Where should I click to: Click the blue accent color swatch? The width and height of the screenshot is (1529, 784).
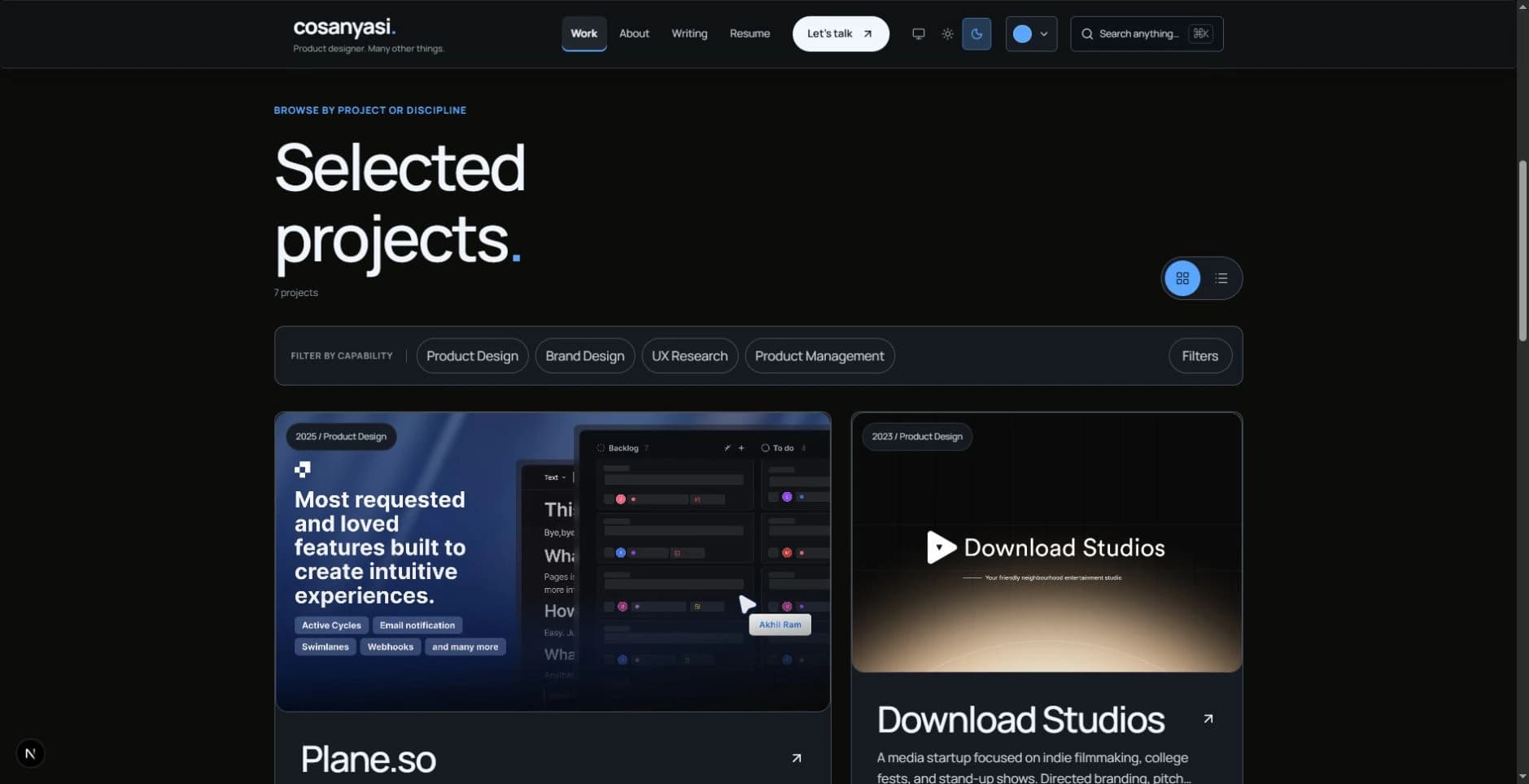[1022, 34]
